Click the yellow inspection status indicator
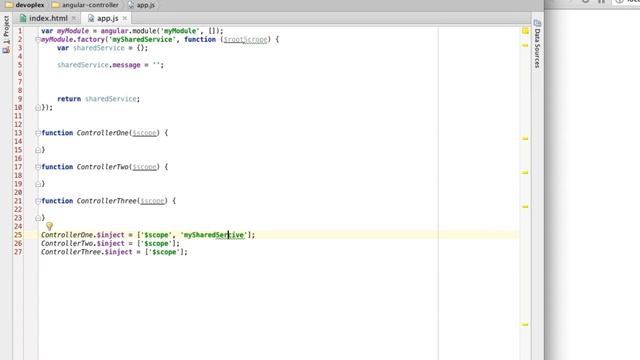 (525, 31)
